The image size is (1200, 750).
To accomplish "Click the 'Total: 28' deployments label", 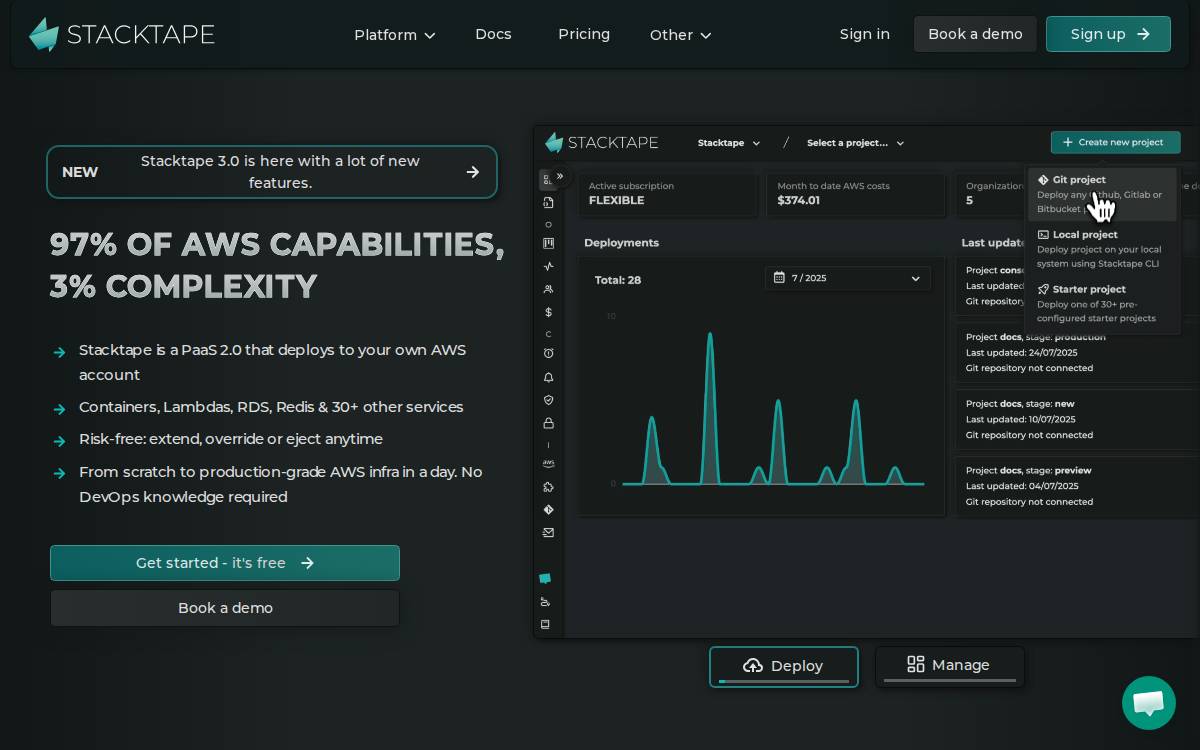I will (618, 280).
